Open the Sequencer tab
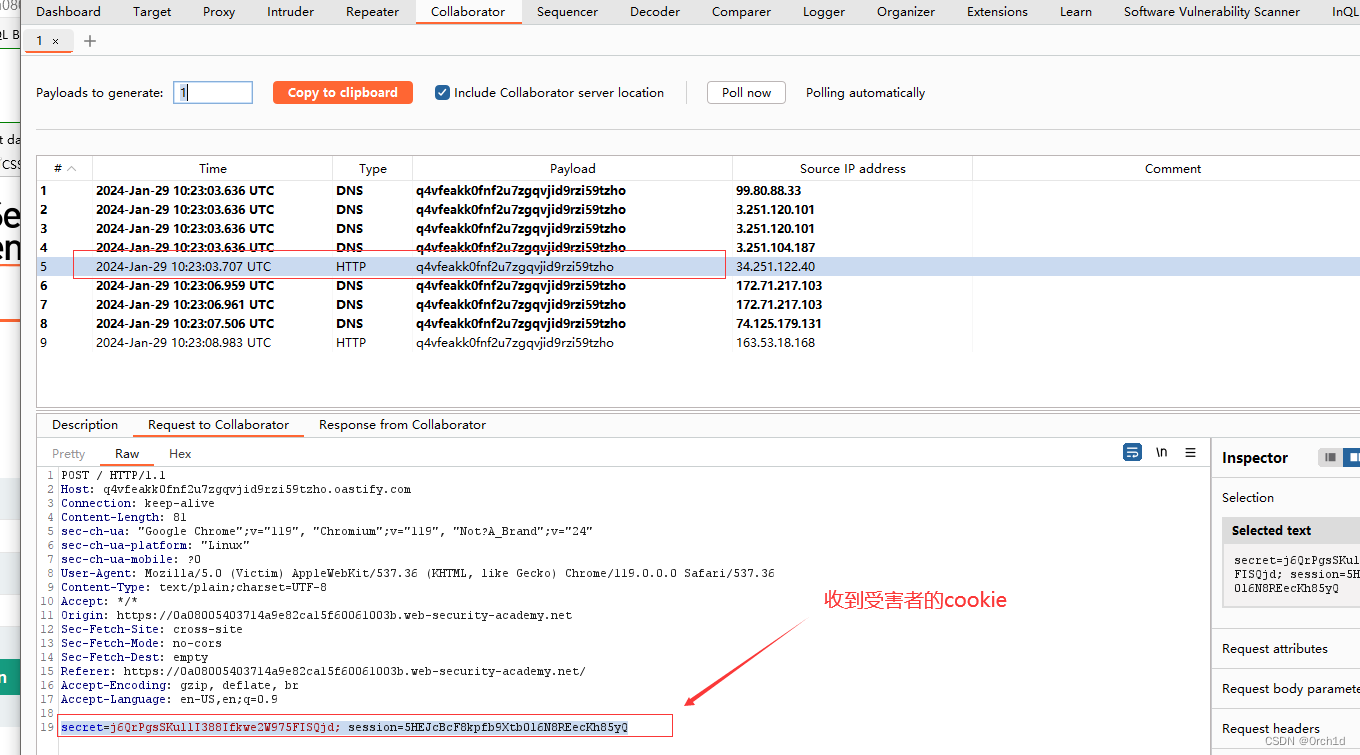The height and width of the screenshot is (755, 1360). (x=567, y=12)
